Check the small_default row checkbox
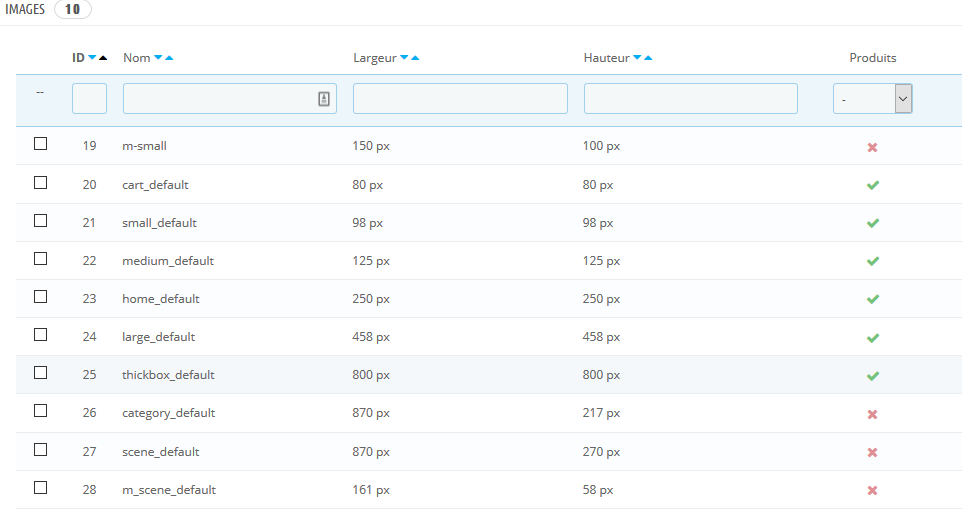The height and width of the screenshot is (524, 962). tap(40, 220)
